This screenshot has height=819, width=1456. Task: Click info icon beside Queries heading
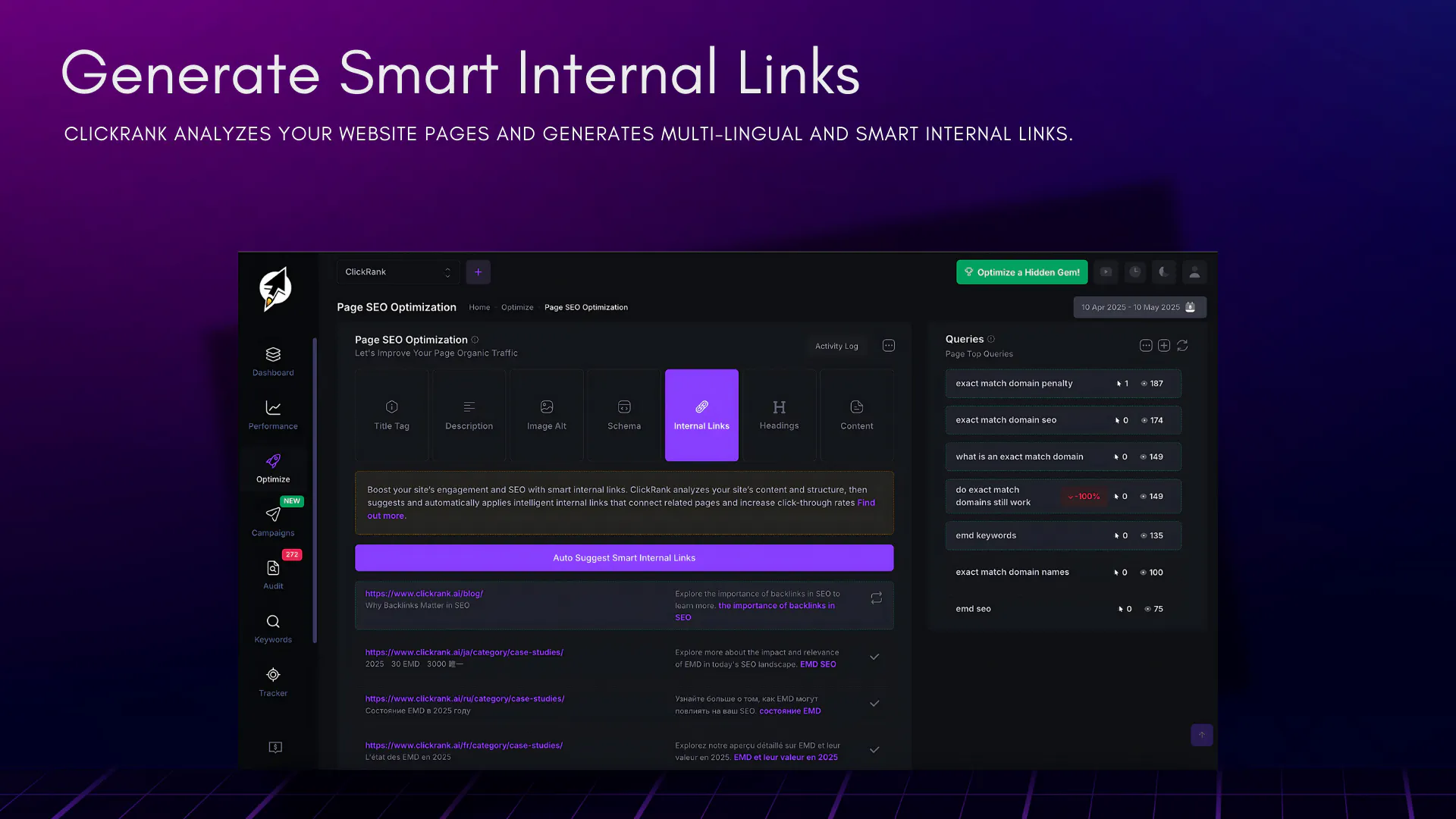[991, 339]
